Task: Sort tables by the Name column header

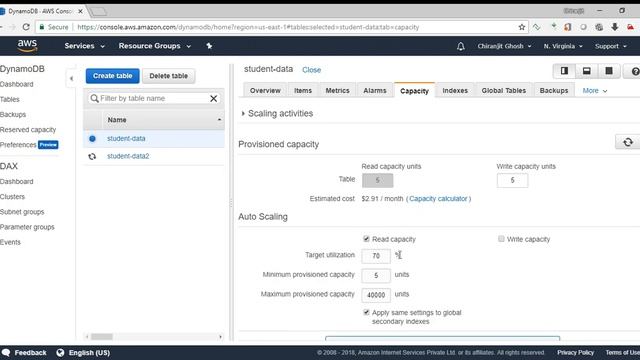Action: click(x=162, y=120)
